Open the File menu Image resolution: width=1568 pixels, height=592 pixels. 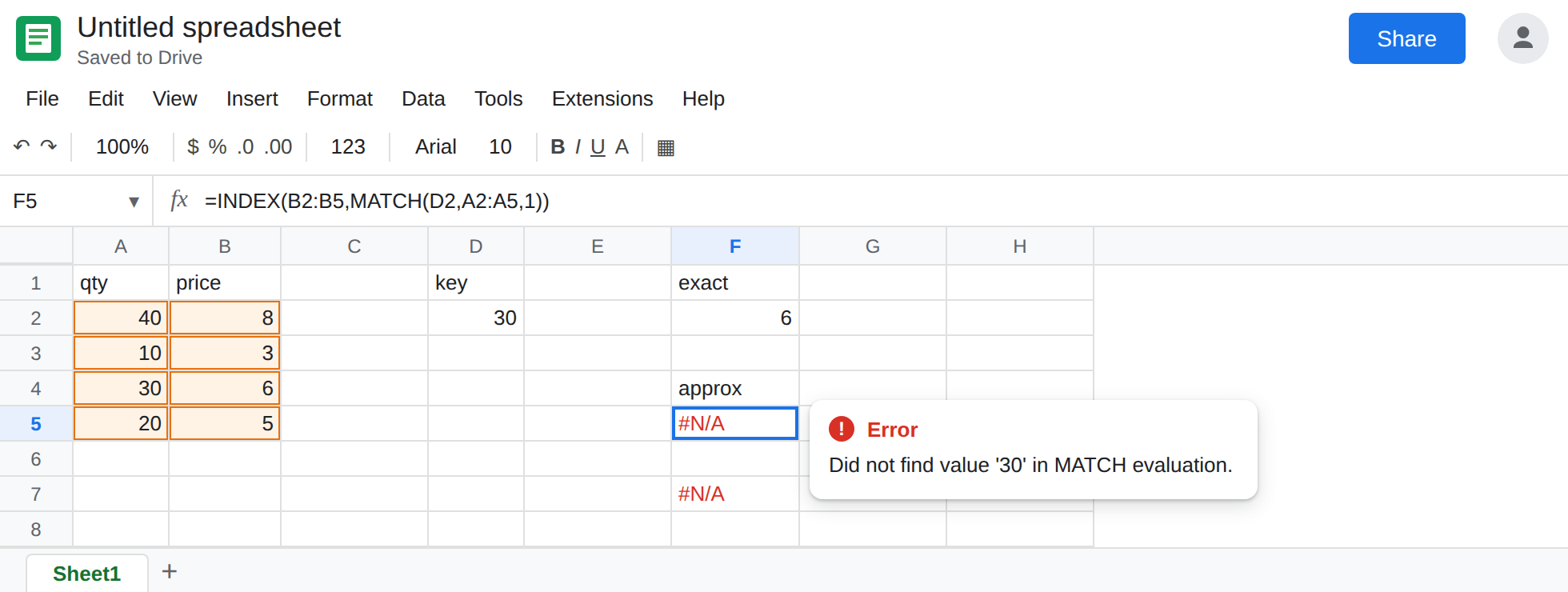42,98
